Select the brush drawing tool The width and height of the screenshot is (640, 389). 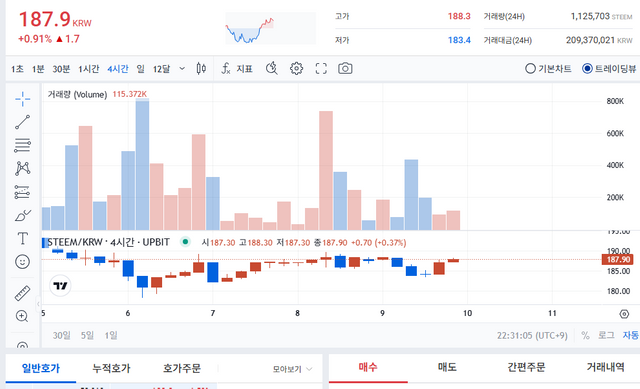tap(22, 216)
